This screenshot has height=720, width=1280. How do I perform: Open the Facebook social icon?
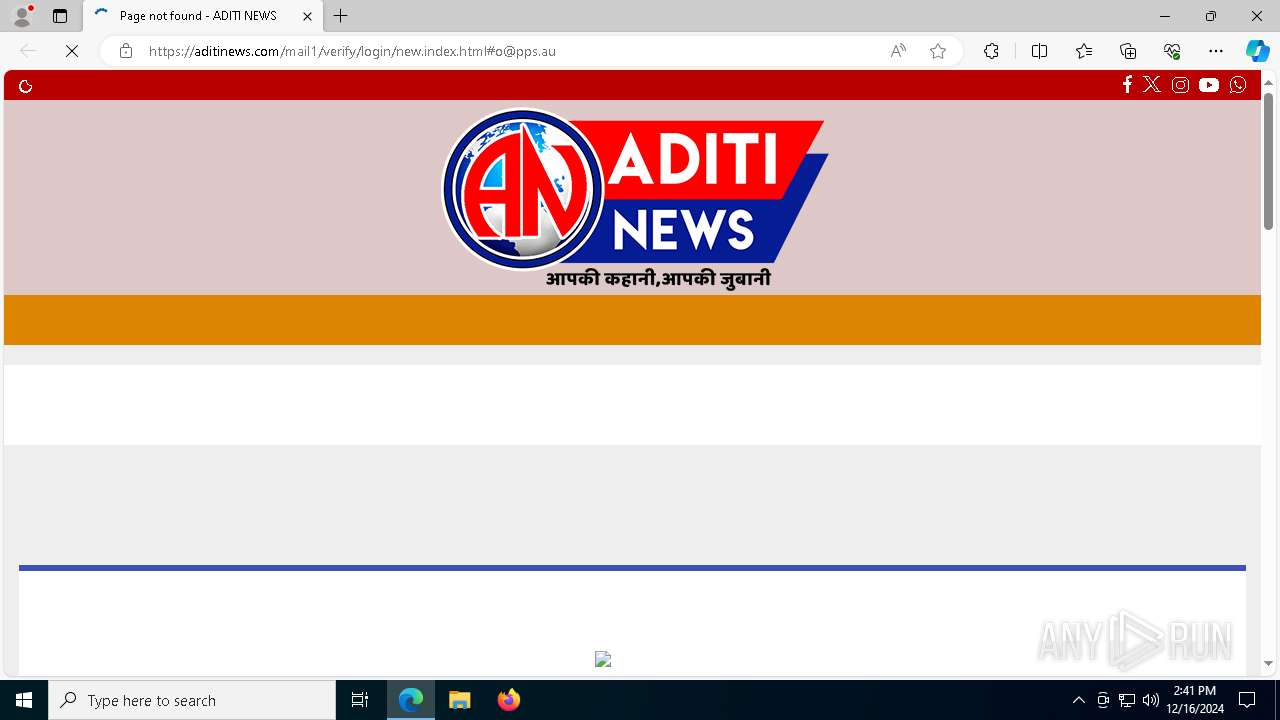click(x=1127, y=85)
